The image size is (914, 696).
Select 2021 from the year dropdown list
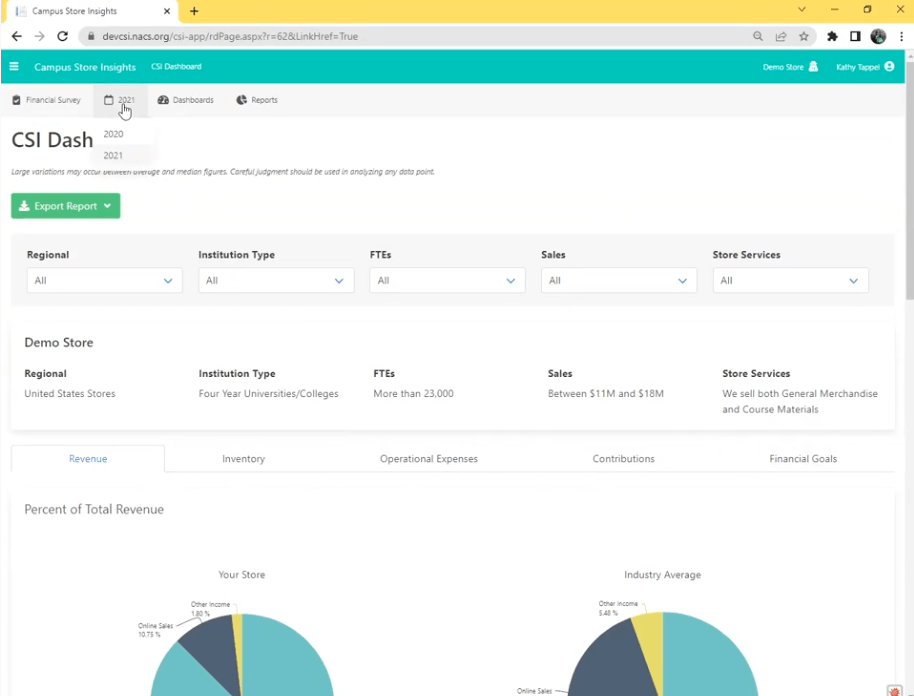(x=113, y=156)
